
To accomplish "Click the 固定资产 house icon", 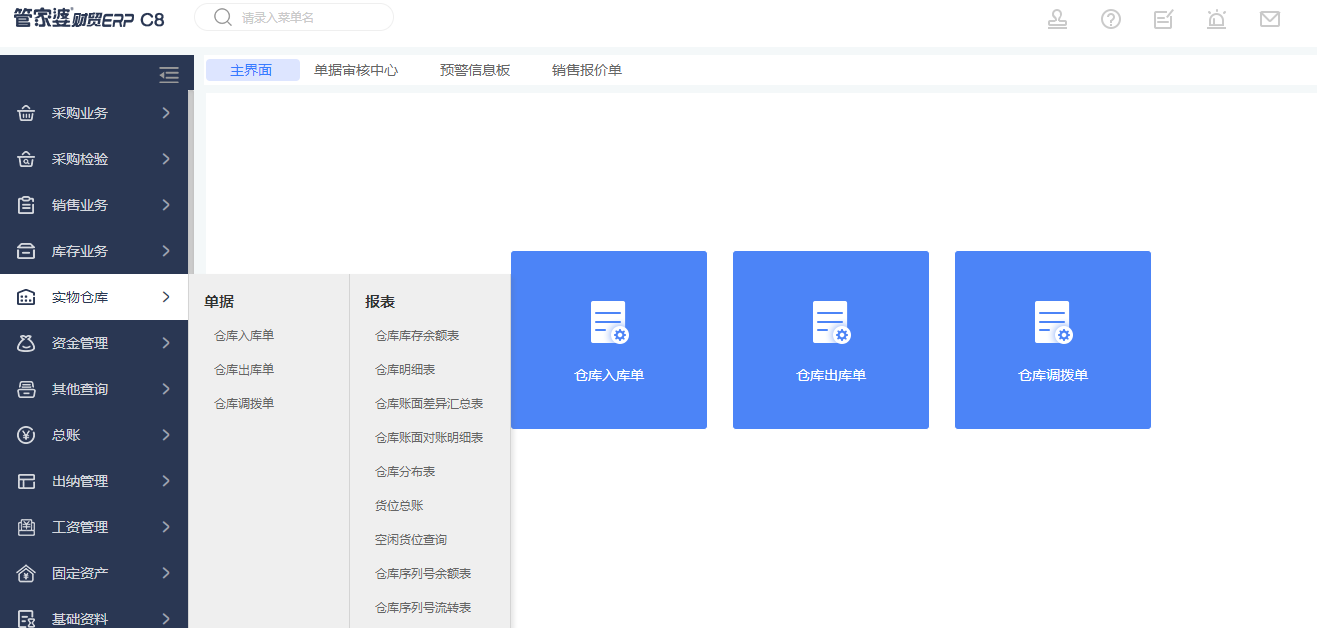I will tap(27, 573).
